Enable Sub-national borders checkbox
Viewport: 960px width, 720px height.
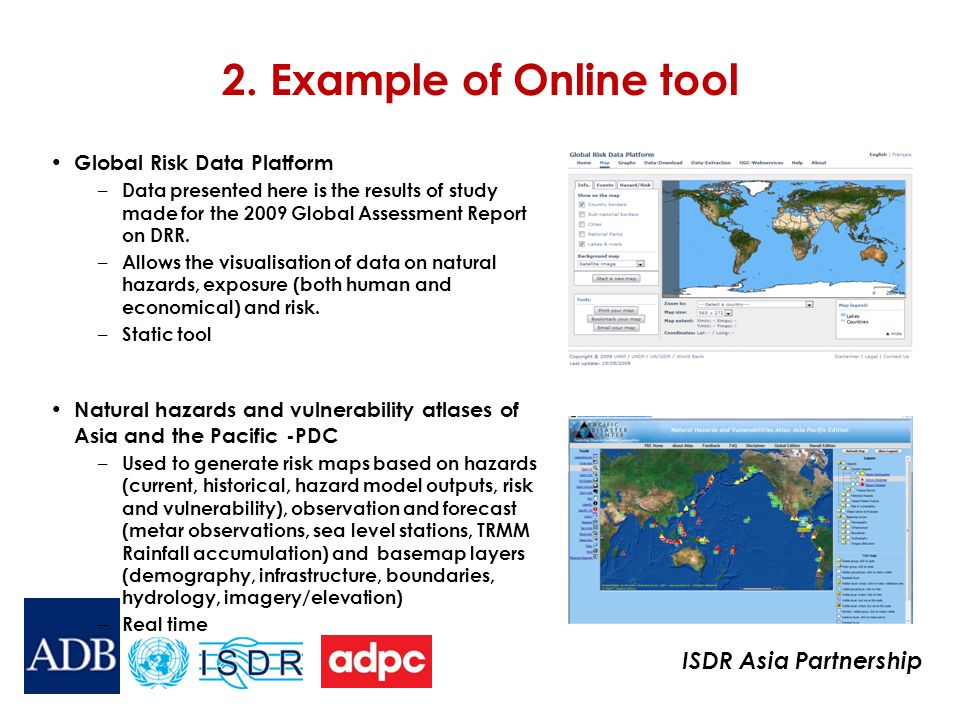(x=582, y=214)
